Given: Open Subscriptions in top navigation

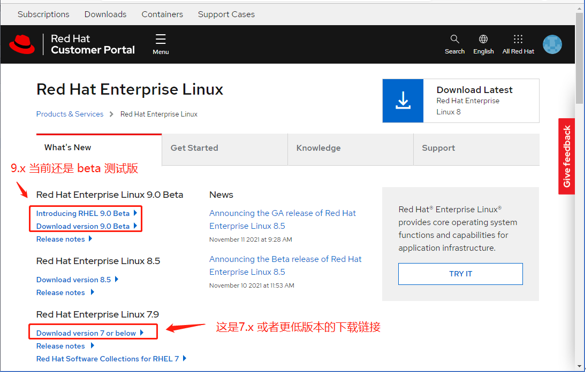Looking at the screenshot, I should [43, 14].
